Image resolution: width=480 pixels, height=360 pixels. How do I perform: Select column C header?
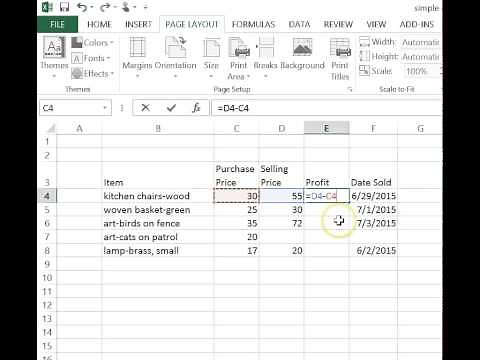pyautogui.click(x=236, y=128)
